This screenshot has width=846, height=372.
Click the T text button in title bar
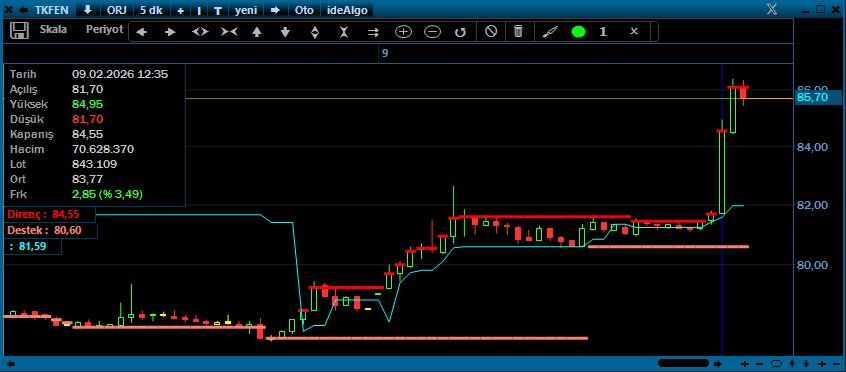[x=217, y=10]
